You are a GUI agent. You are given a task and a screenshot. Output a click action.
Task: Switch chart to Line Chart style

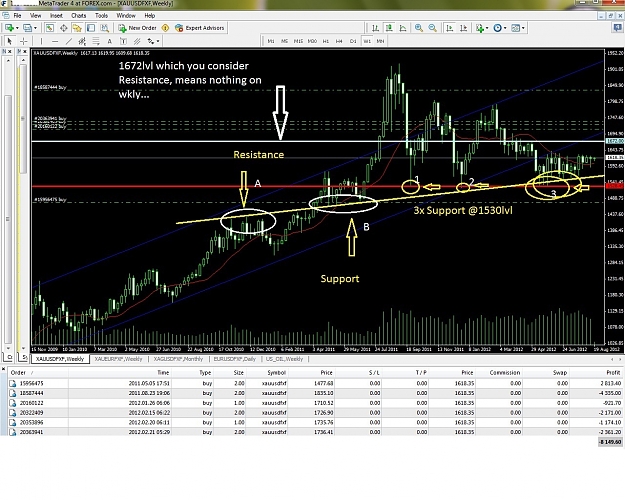coord(403,28)
